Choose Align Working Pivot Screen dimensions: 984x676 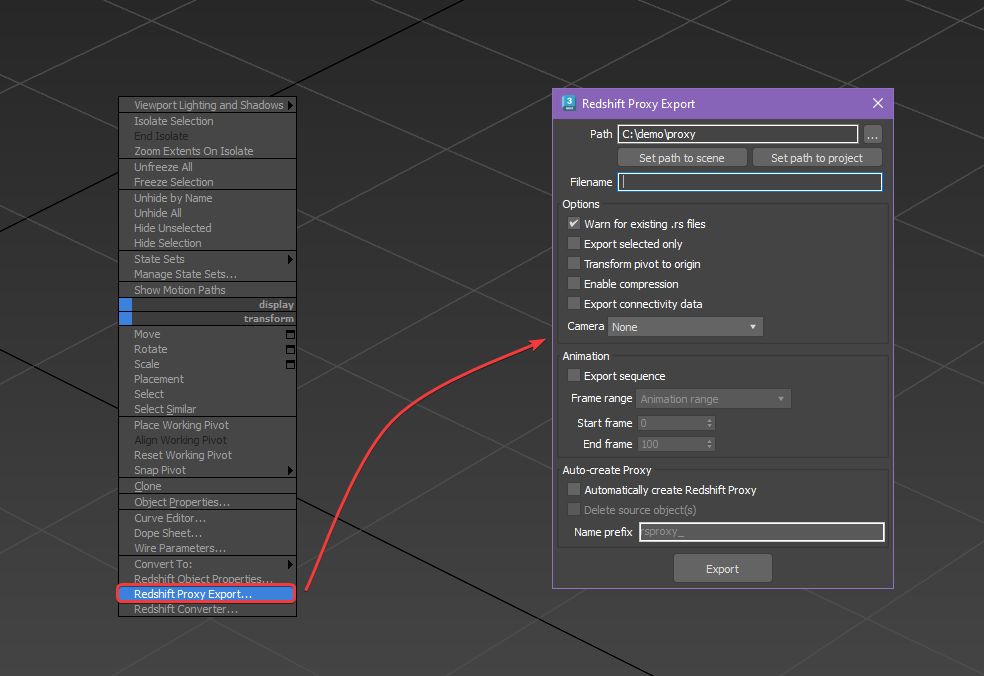[x=207, y=441]
